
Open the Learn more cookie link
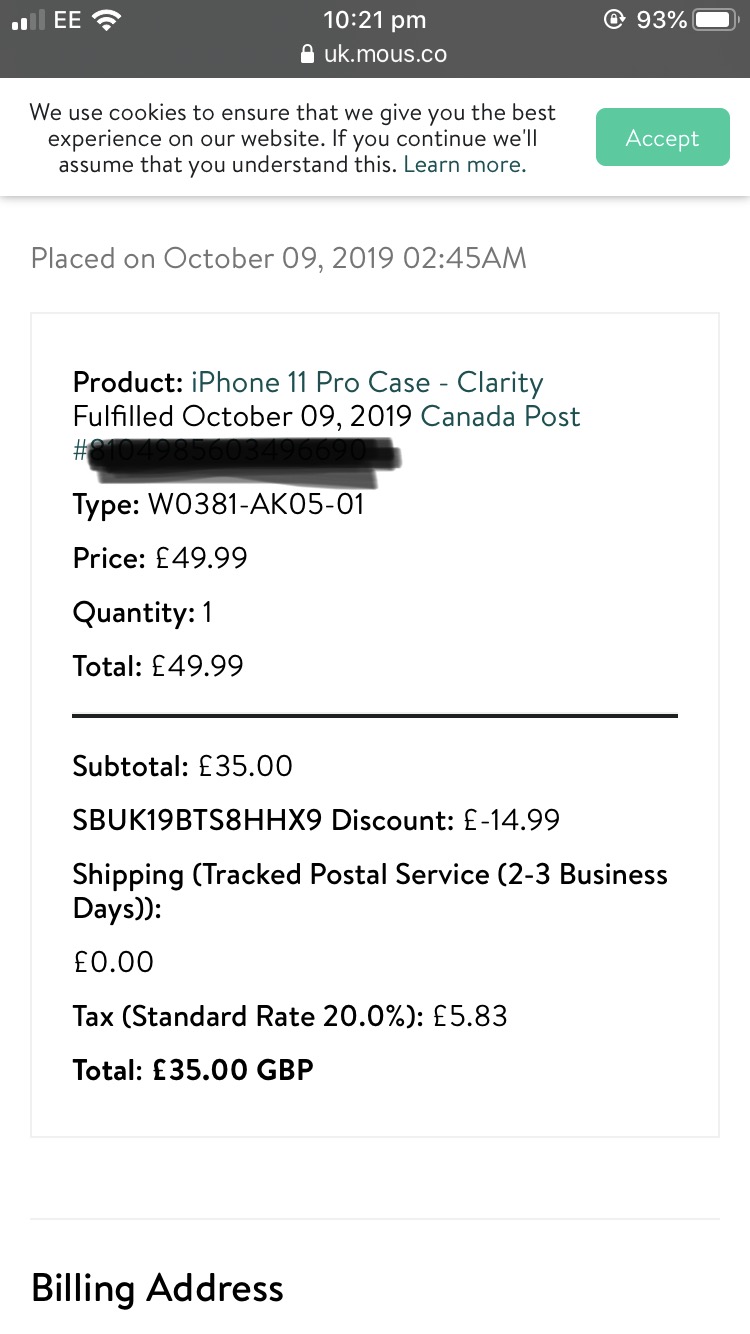pos(465,165)
